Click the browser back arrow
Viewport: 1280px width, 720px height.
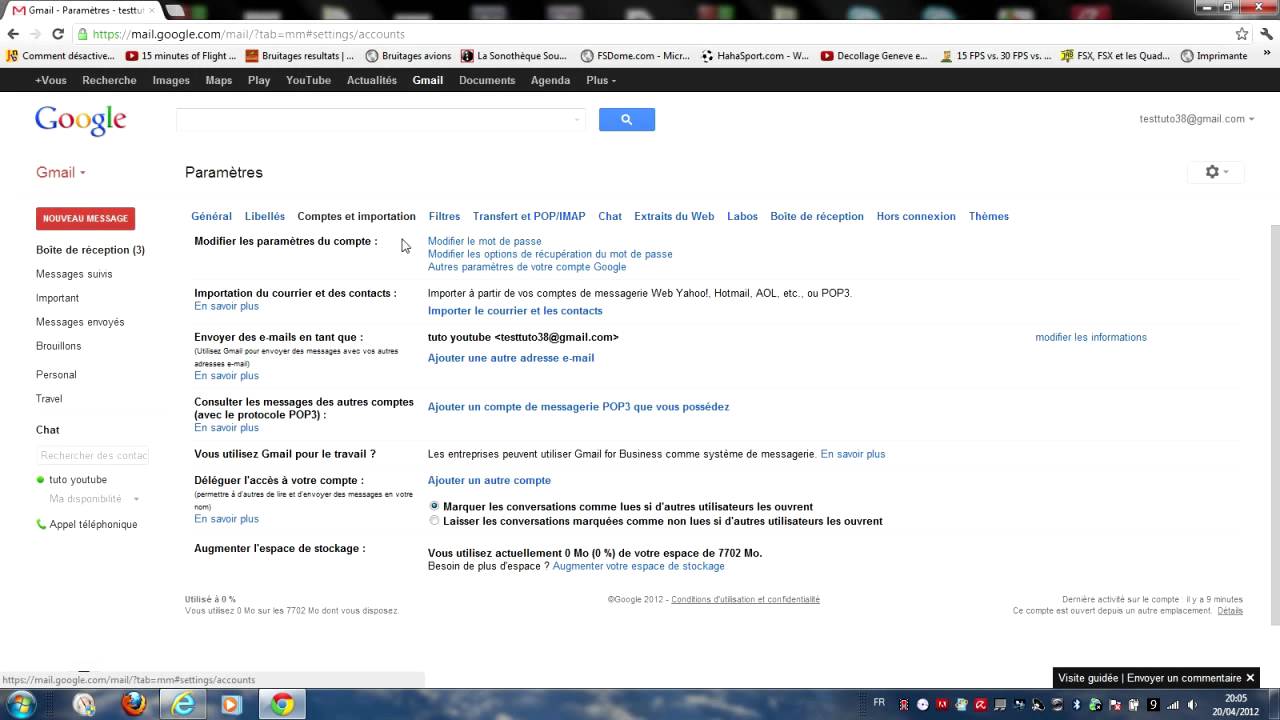tap(13, 34)
